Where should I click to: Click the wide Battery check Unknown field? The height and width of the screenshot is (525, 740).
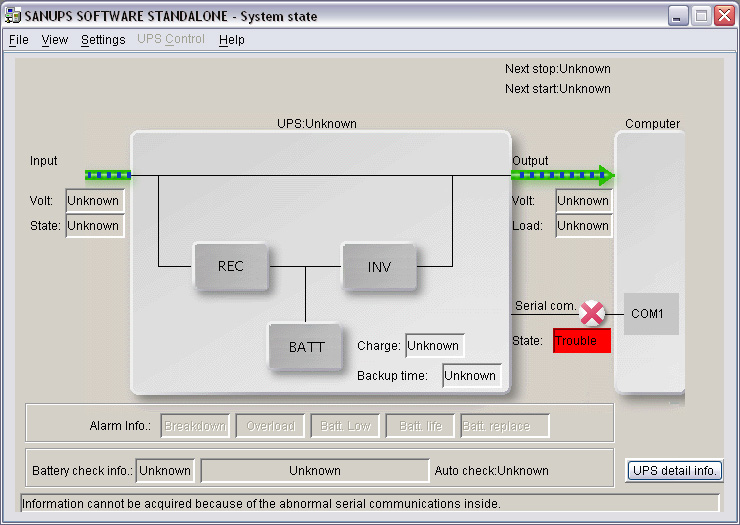click(x=315, y=471)
